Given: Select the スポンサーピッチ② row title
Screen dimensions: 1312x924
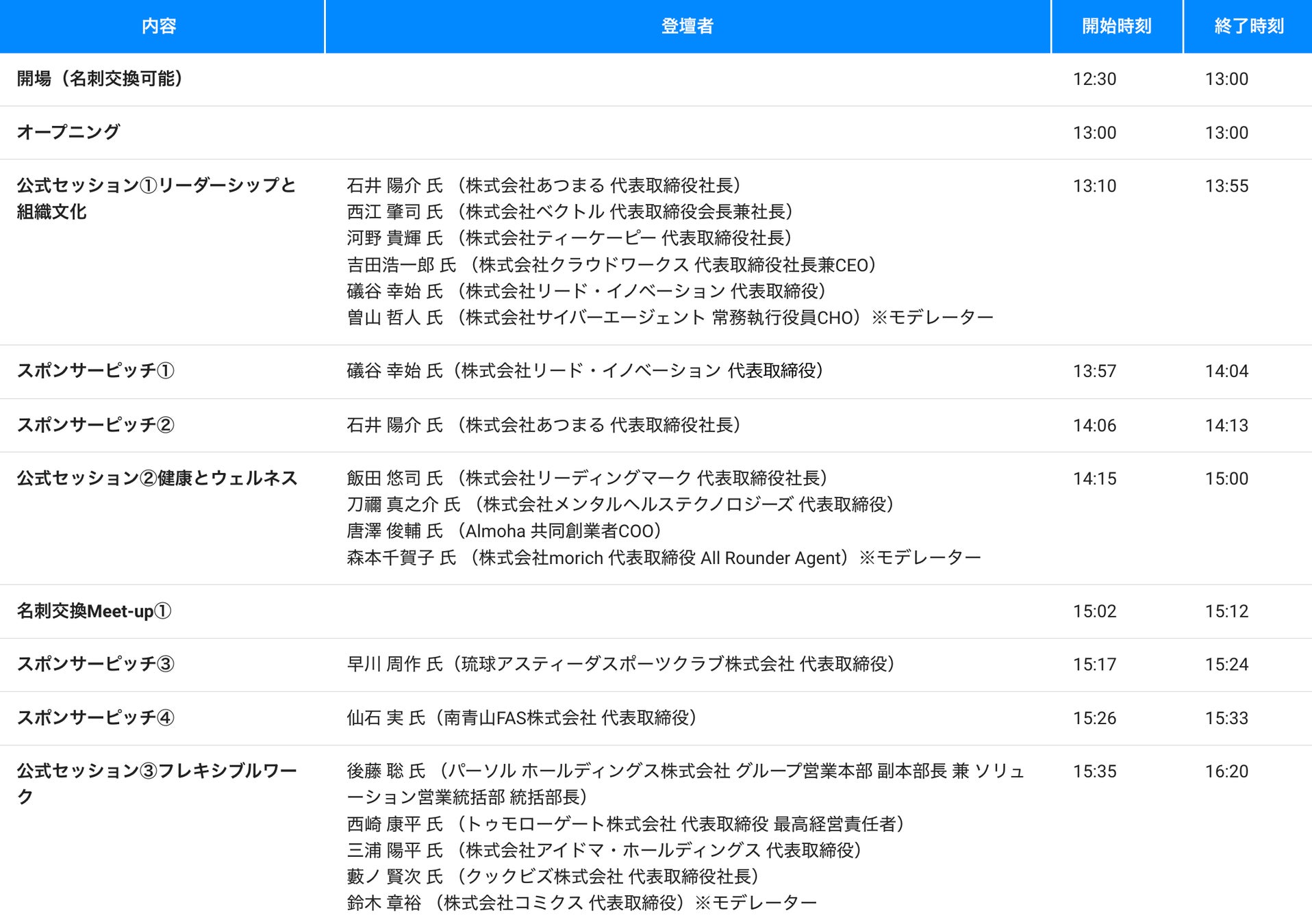Looking at the screenshot, I should tap(96, 424).
